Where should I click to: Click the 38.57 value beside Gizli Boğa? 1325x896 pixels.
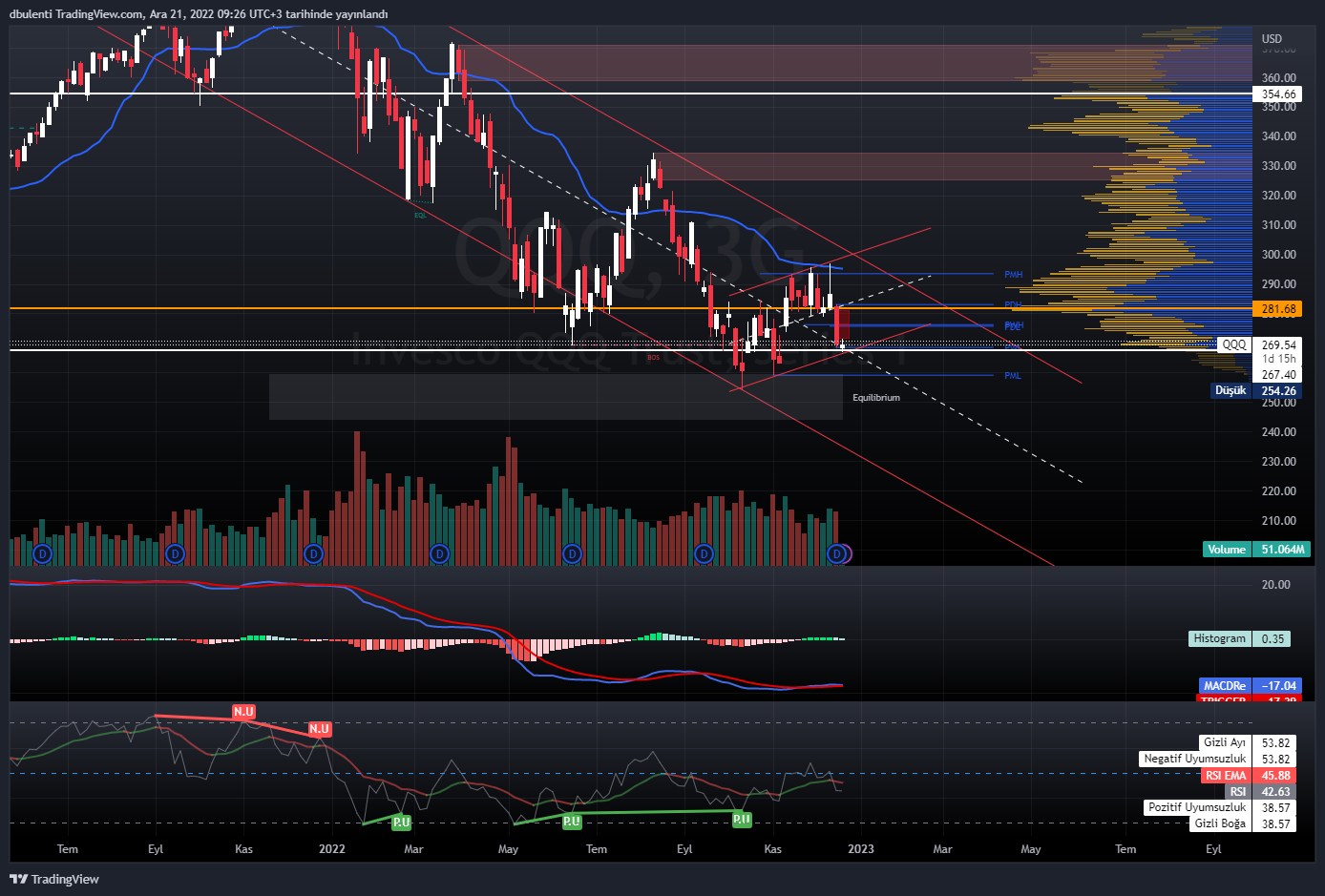[x=1275, y=823]
